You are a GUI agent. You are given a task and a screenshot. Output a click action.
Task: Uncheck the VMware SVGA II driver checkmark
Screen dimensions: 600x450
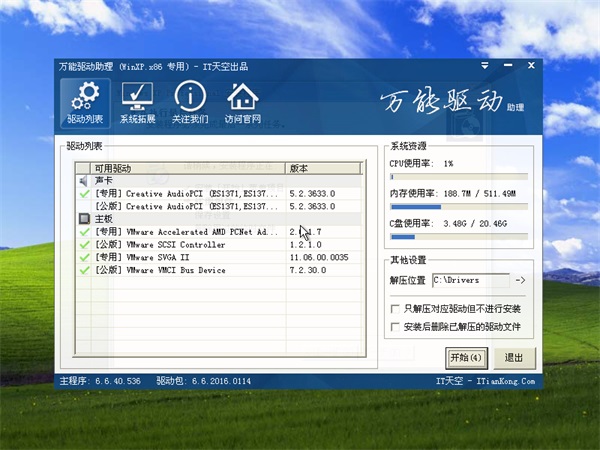coord(84,257)
